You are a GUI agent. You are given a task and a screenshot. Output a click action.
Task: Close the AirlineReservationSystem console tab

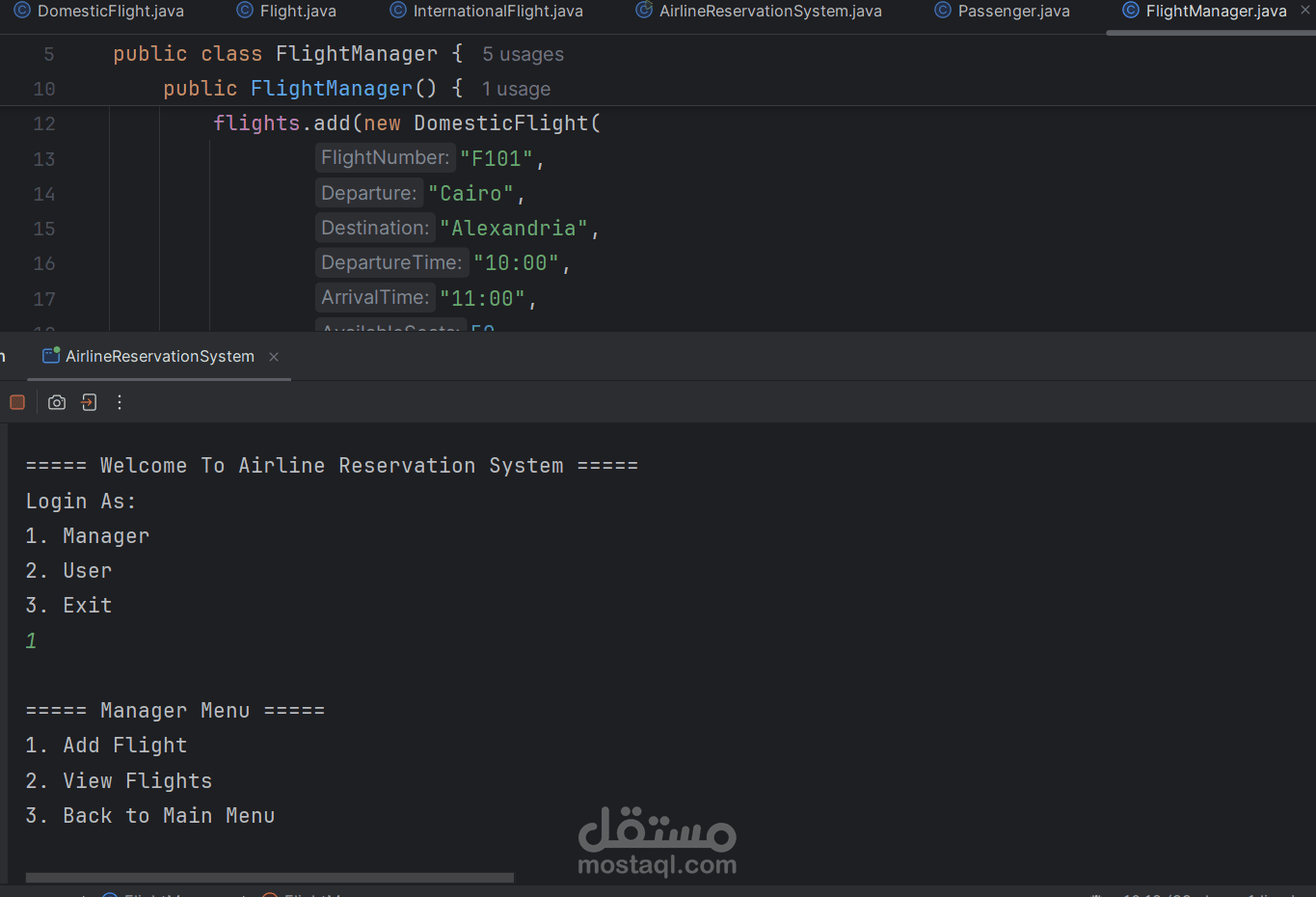(273, 356)
